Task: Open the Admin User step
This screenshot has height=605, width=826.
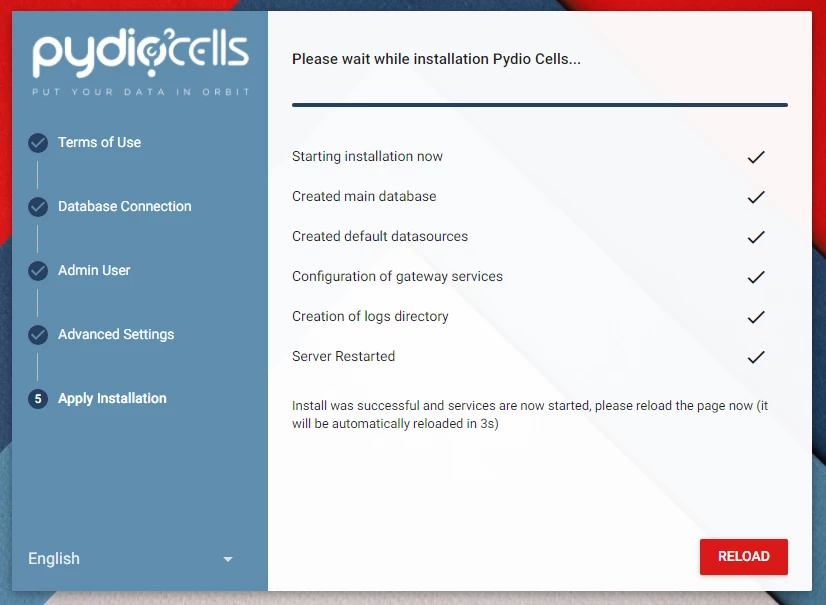Action: (94, 271)
